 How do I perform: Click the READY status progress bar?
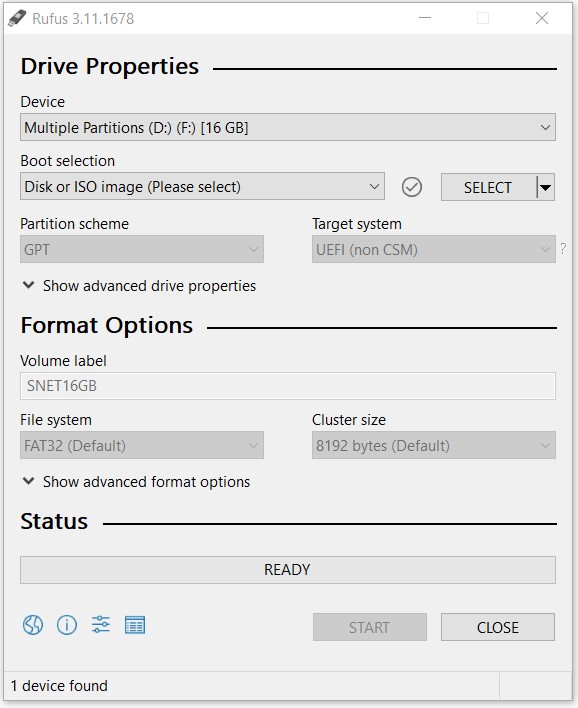pyautogui.click(x=288, y=570)
